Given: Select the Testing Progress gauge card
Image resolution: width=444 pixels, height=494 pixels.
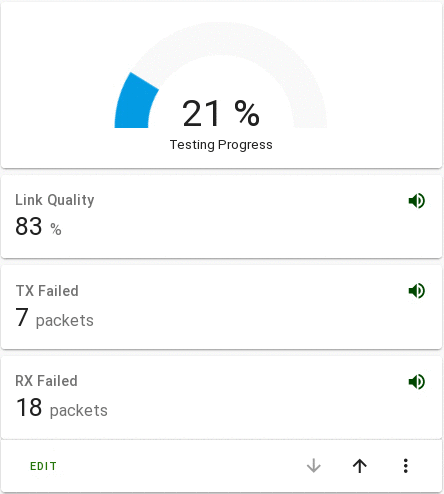Looking at the screenshot, I should [x=221, y=85].
